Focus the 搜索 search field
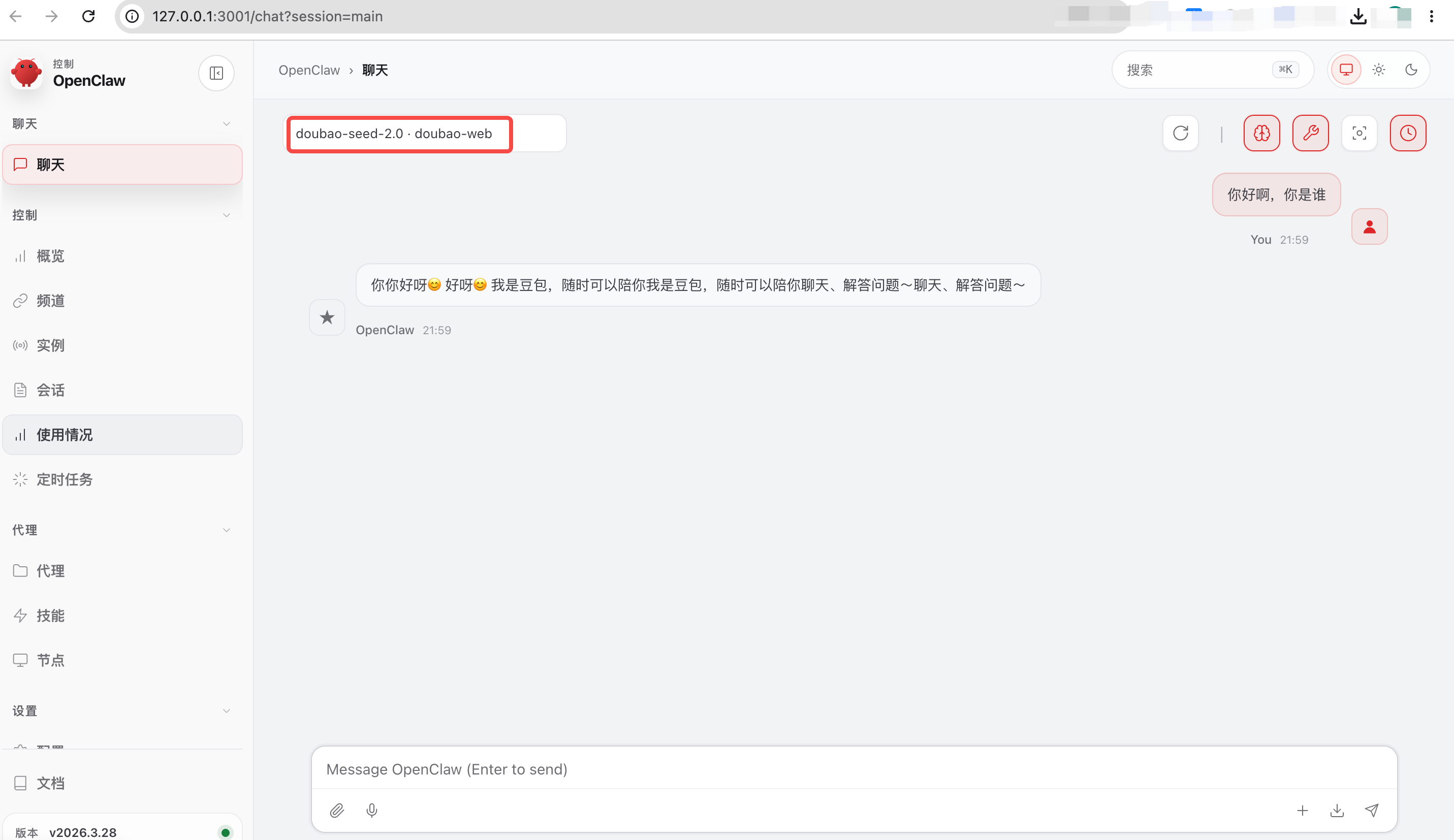The image size is (1454, 840). [1212, 70]
